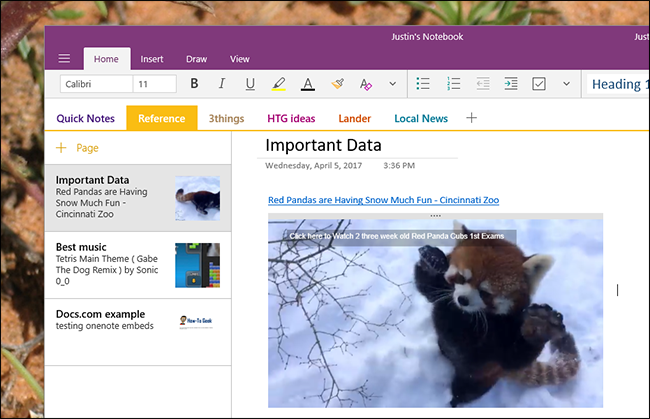
Task: Open the Red Pandas Cincinnati Zoo link
Action: coord(383,200)
